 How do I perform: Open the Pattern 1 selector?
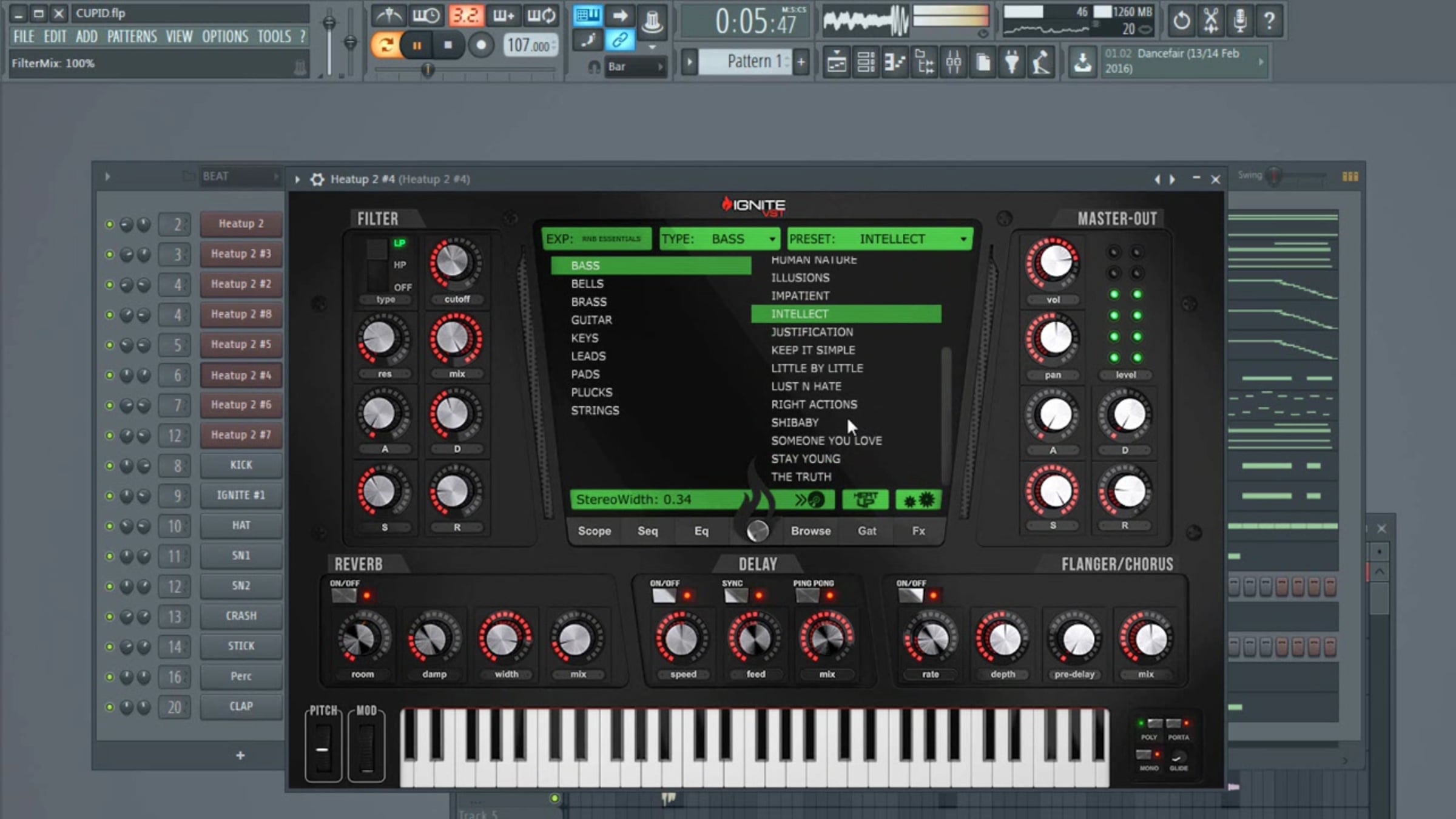(x=745, y=61)
